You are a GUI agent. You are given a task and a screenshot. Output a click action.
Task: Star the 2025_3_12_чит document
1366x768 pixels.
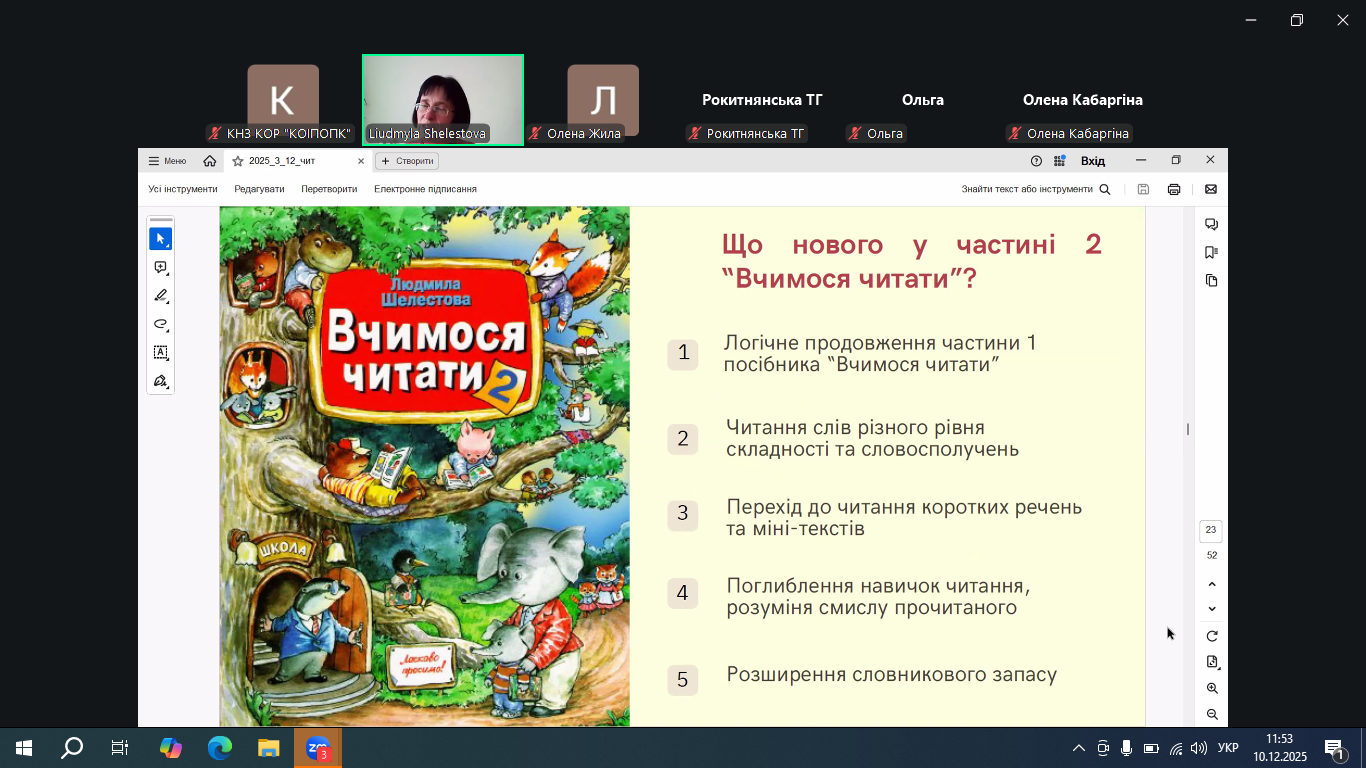coord(238,161)
